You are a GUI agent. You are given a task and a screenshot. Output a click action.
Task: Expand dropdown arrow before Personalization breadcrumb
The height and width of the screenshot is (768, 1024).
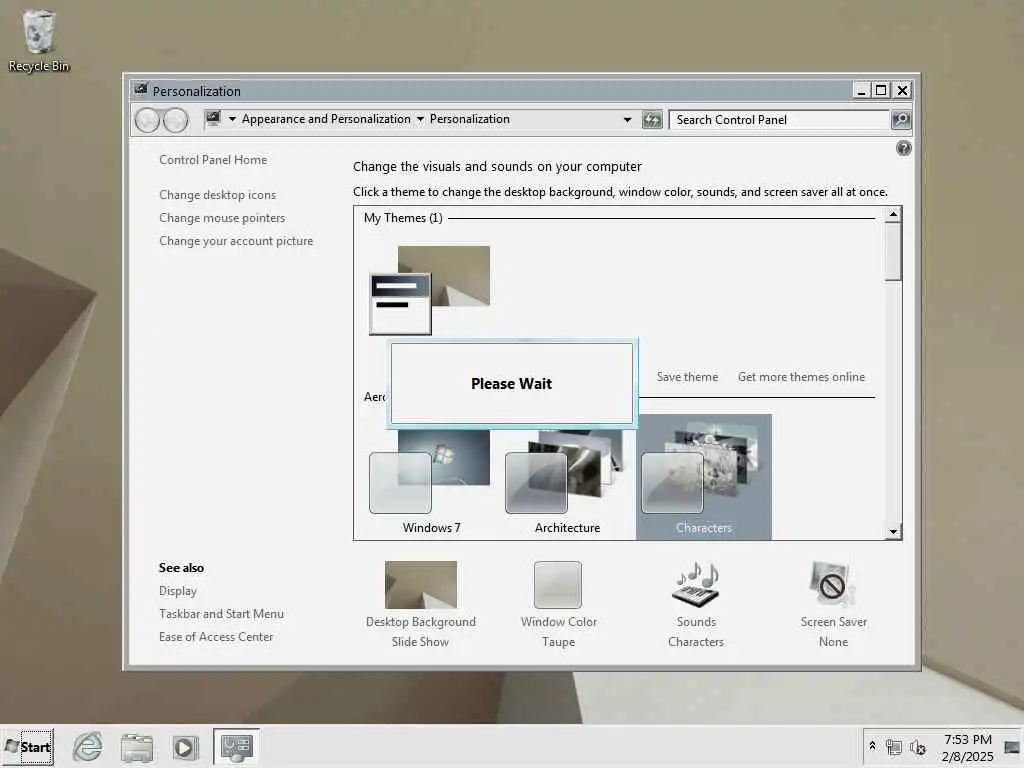pyautogui.click(x=420, y=119)
